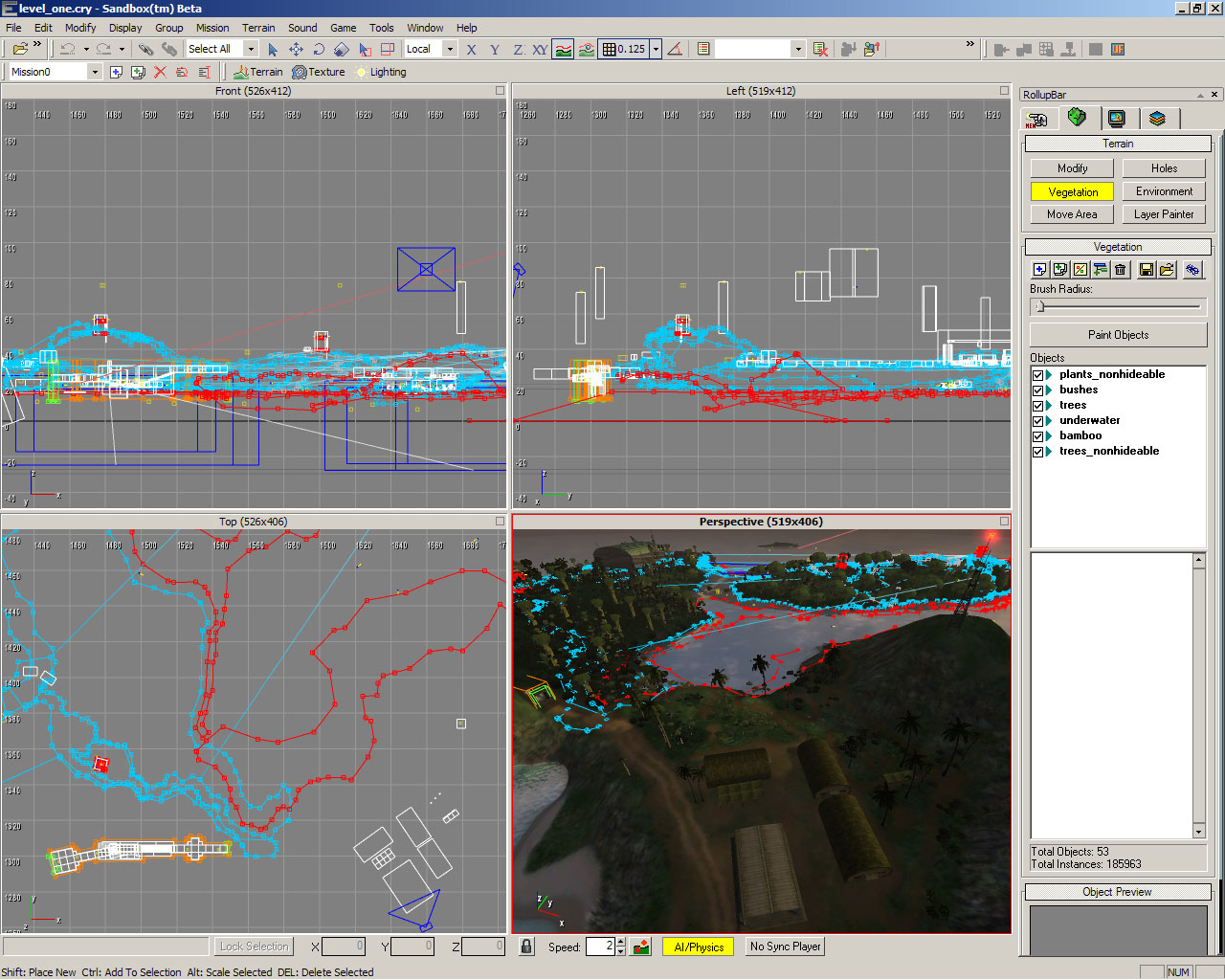Open grid size 0.125 dropdown arrow

click(x=656, y=49)
